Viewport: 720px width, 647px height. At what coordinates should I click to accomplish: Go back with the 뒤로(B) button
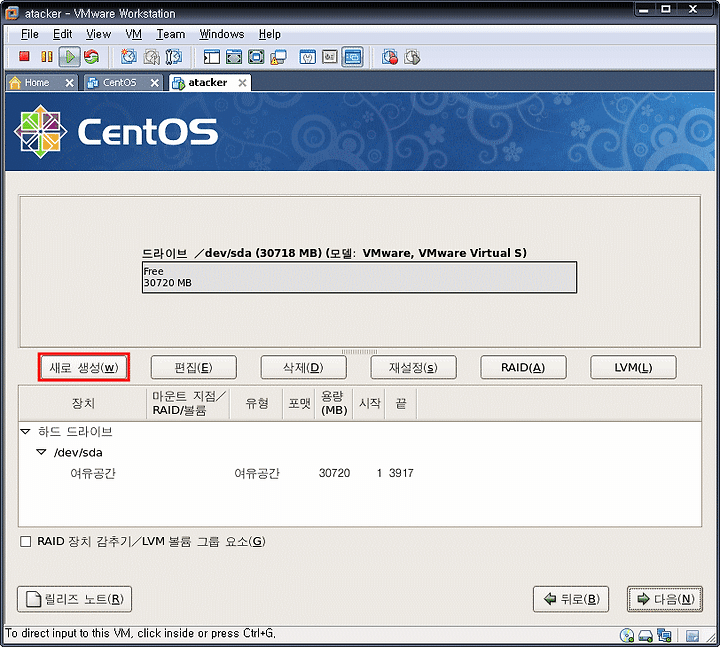coord(571,599)
